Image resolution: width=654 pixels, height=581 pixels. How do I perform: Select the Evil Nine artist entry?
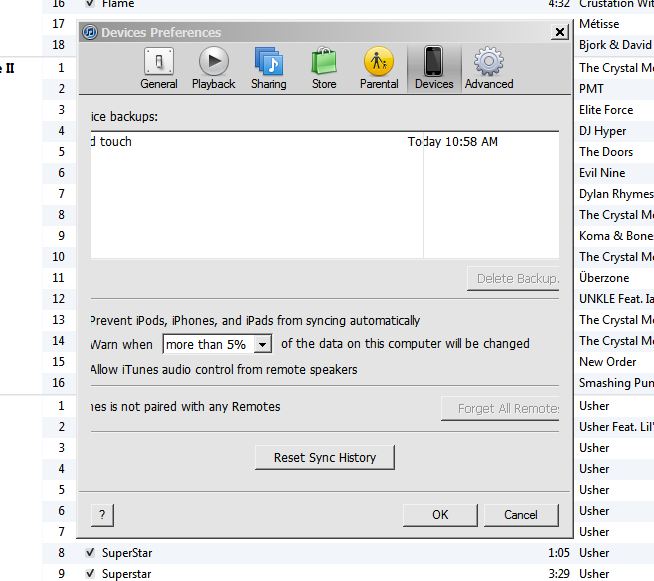[x=602, y=173]
